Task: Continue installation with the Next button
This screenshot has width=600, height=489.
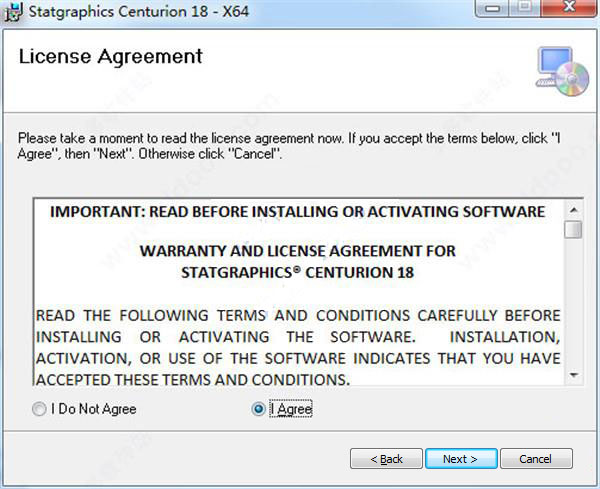Action: [461, 459]
